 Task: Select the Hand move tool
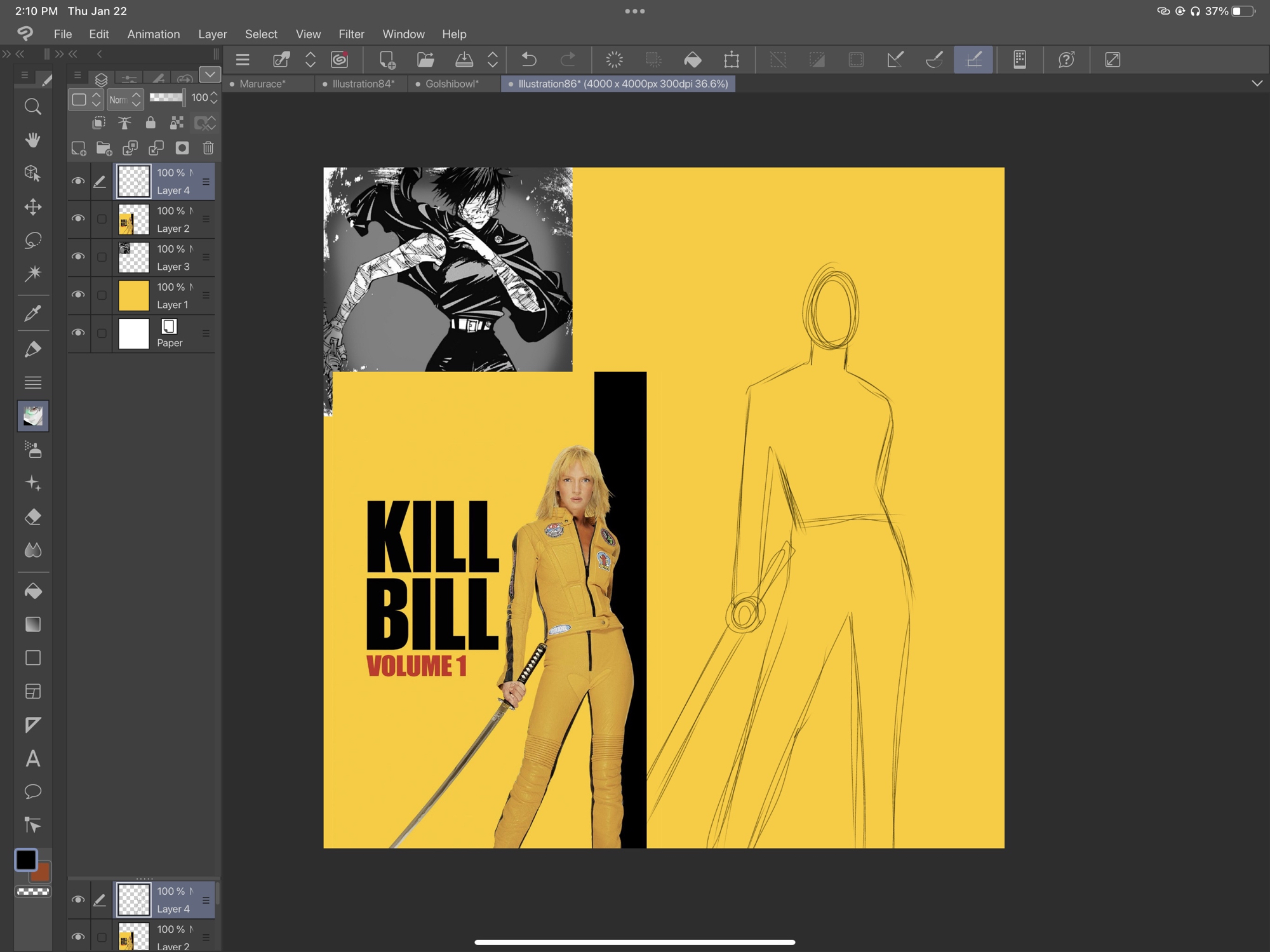[x=33, y=140]
